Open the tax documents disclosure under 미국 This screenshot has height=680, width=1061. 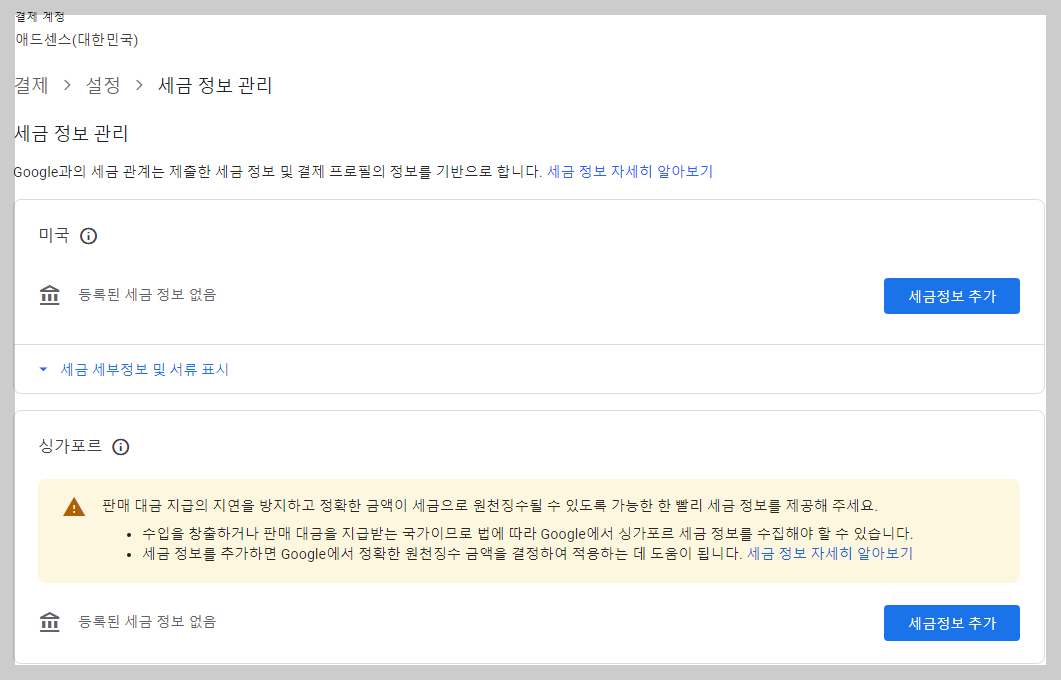(x=144, y=369)
